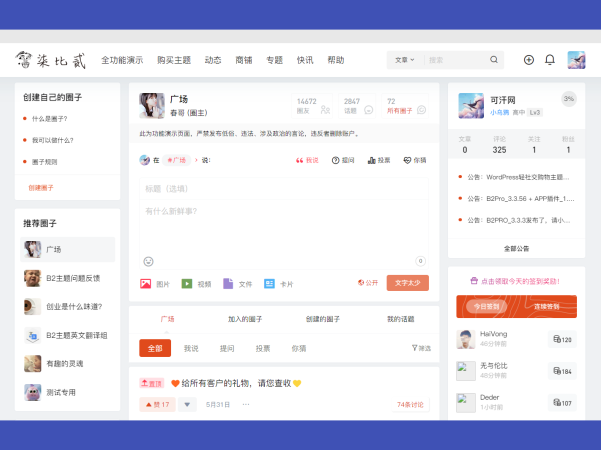This screenshot has width=601, height=450.
Task: Filter posts by 我说
Action: (191, 348)
